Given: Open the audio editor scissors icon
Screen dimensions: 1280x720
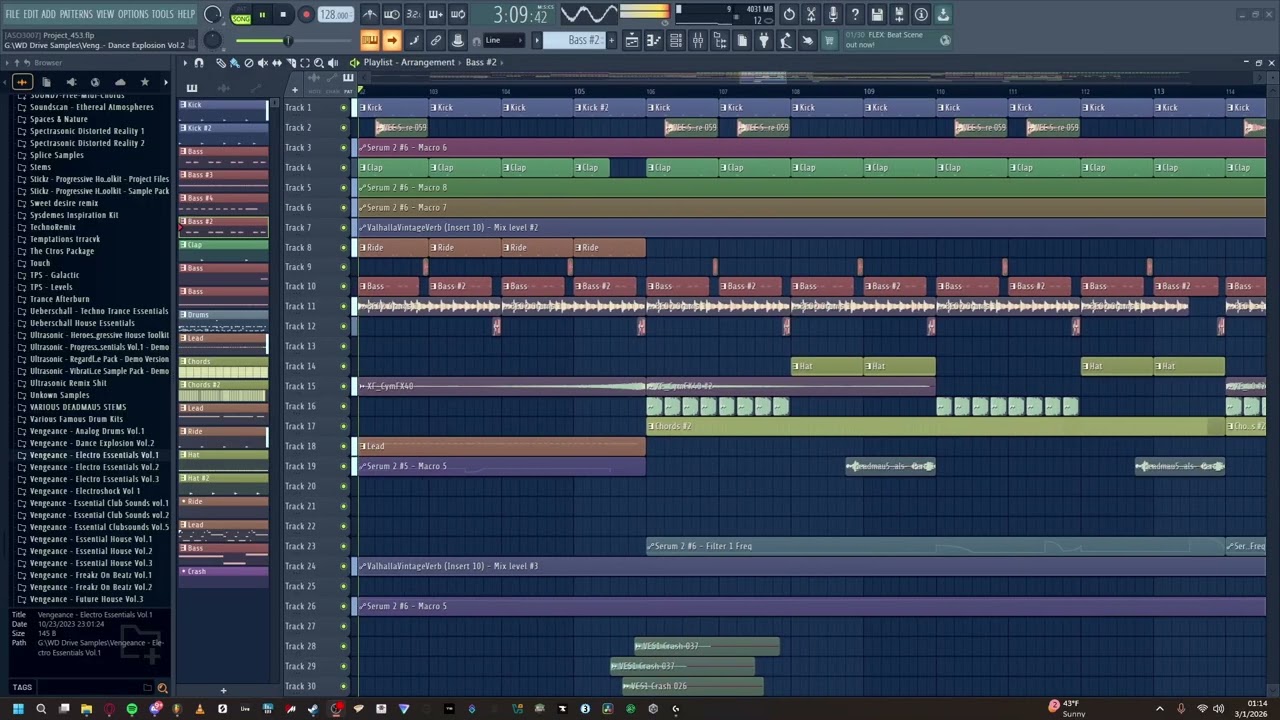Looking at the screenshot, I should (811, 14).
